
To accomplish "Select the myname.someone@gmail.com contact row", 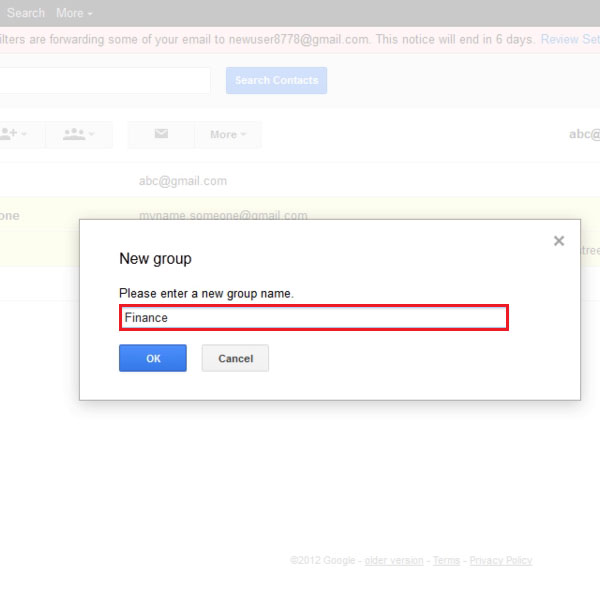I will pyautogui.click(x=300, y=215).
